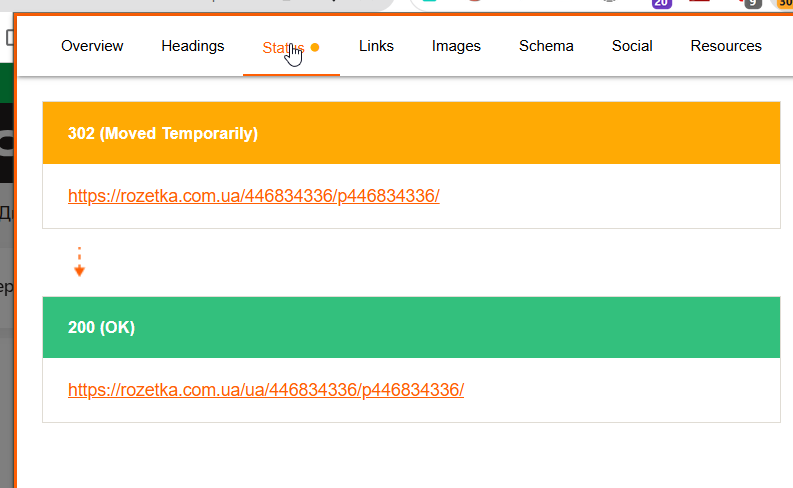Switch to the Images tab
Screen dimensions: 793x488
point(456,46)
